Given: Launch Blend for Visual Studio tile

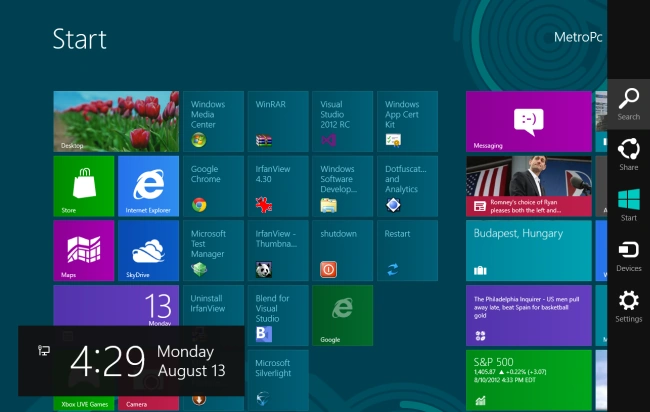Looking at the screenshot, I should click(278, 315).
